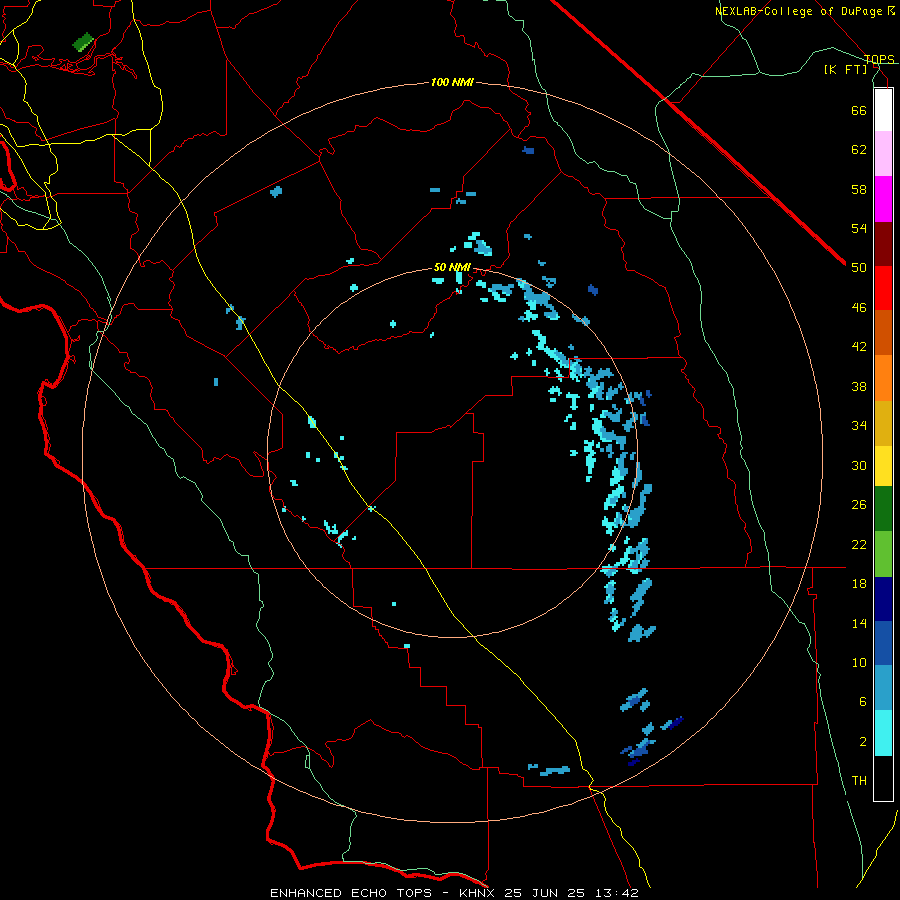The height and width of the screenshot is (900, 900).
Task: Click the legend value '2'
Action: point(863,742)
